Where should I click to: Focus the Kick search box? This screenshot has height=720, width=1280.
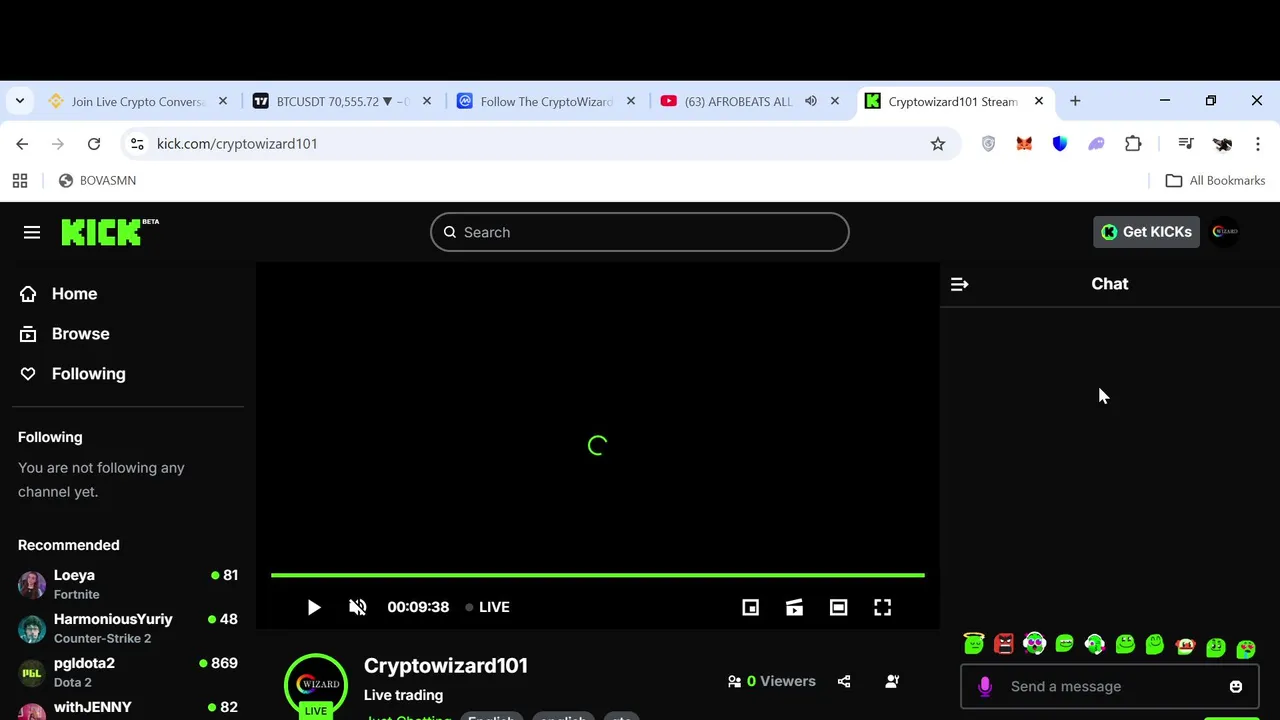tap(640, 232)
